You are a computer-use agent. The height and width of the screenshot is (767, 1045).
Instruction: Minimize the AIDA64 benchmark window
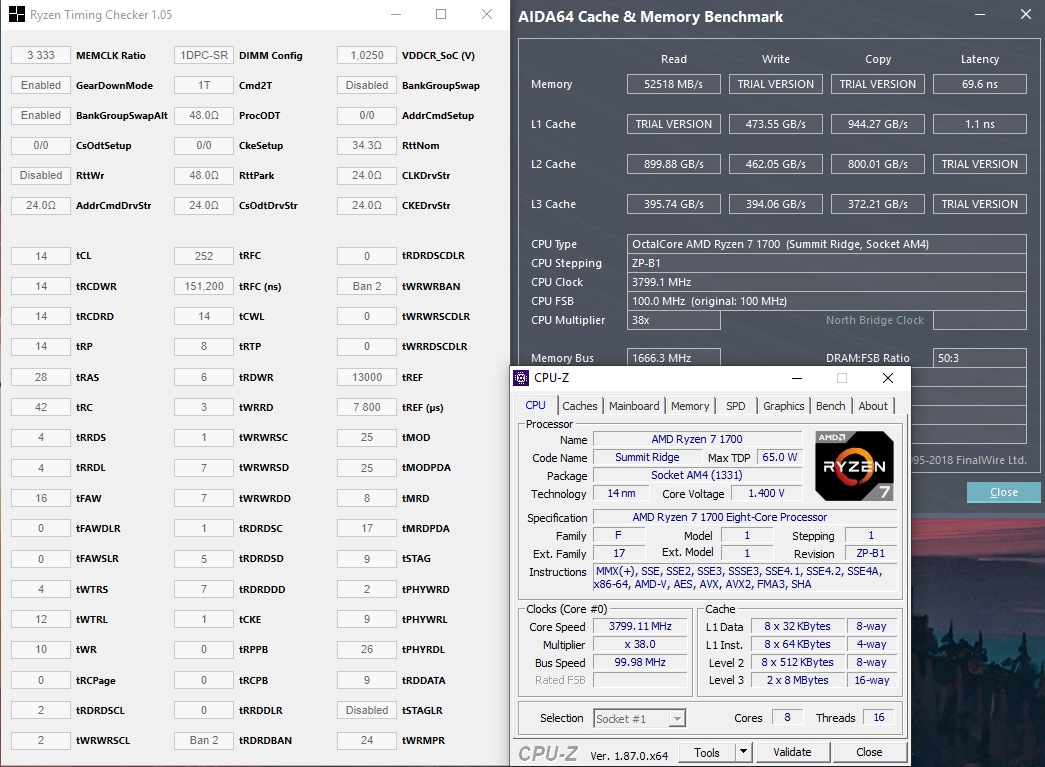click(x=980, y=14)
